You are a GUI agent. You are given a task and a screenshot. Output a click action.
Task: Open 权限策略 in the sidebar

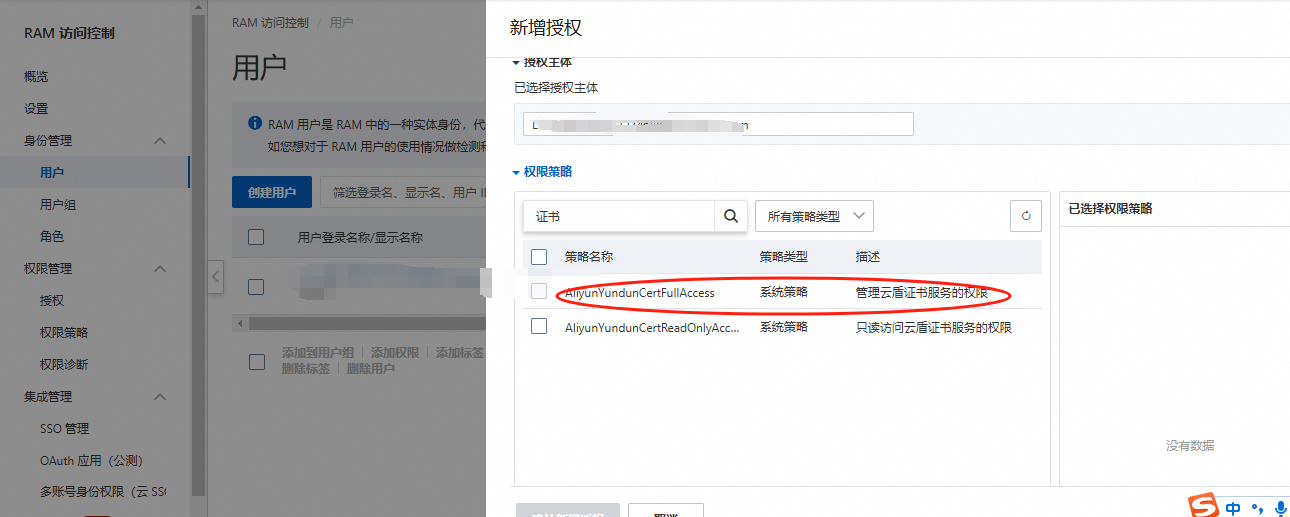[64, 333]
